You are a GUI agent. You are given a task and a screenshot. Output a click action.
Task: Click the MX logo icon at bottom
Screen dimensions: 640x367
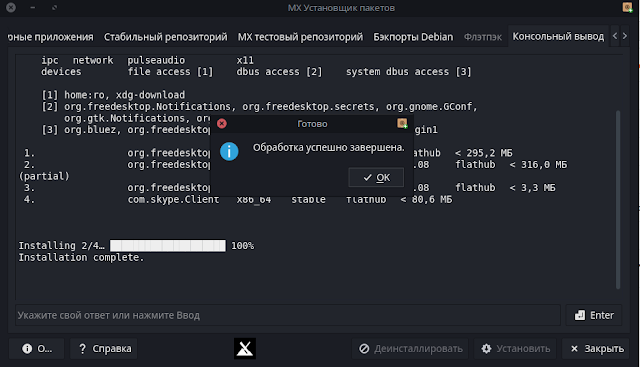[245, 348]
